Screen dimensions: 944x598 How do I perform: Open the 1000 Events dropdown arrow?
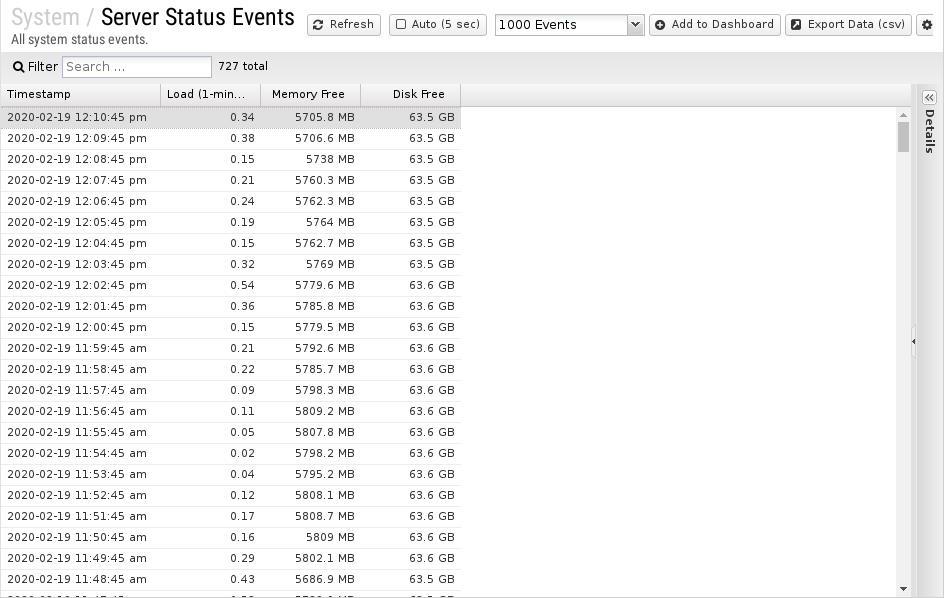[x=635, y=25]
